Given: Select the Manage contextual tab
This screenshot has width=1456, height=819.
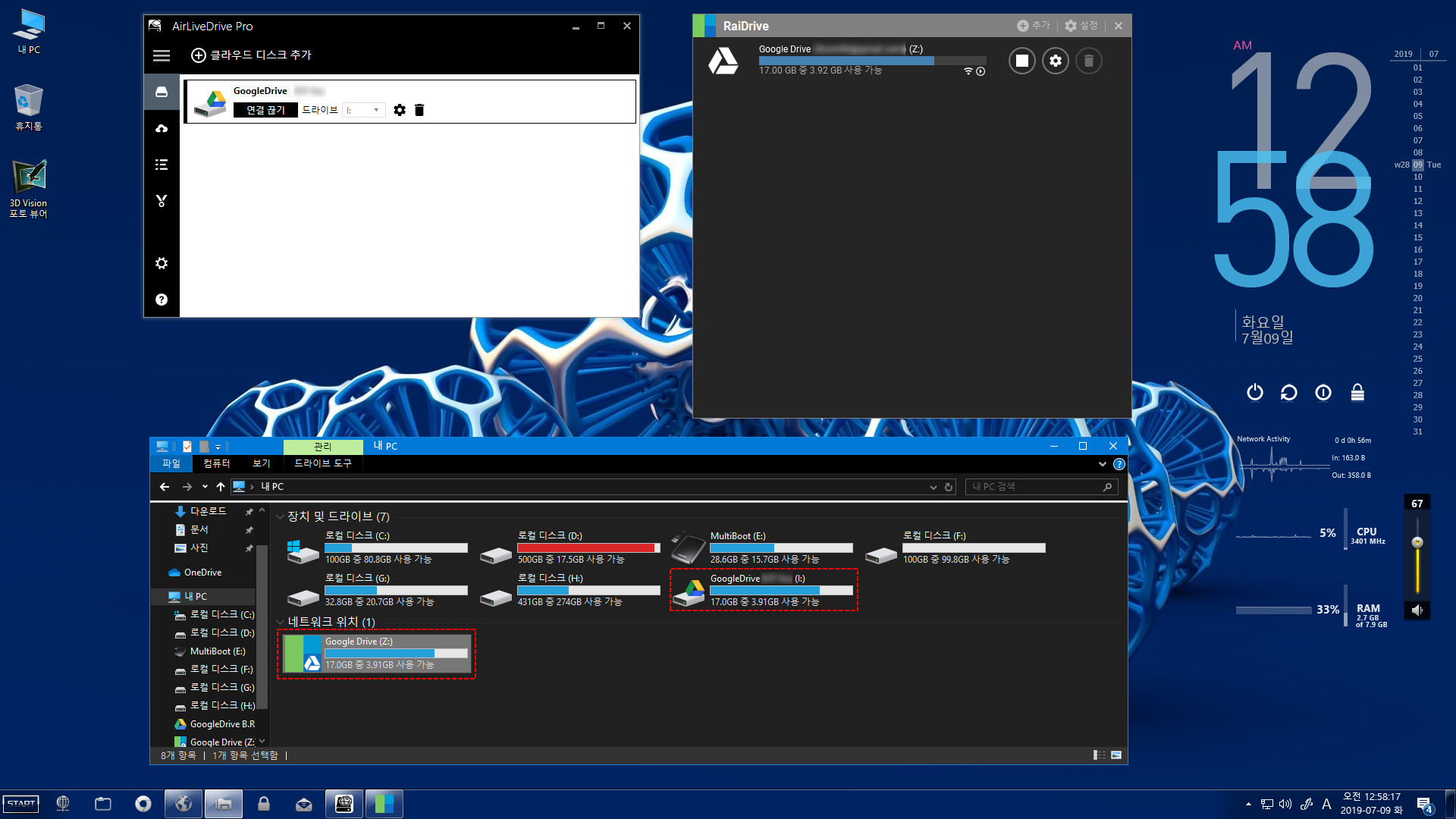Looking at the screenshot, I should coord(323,447).
